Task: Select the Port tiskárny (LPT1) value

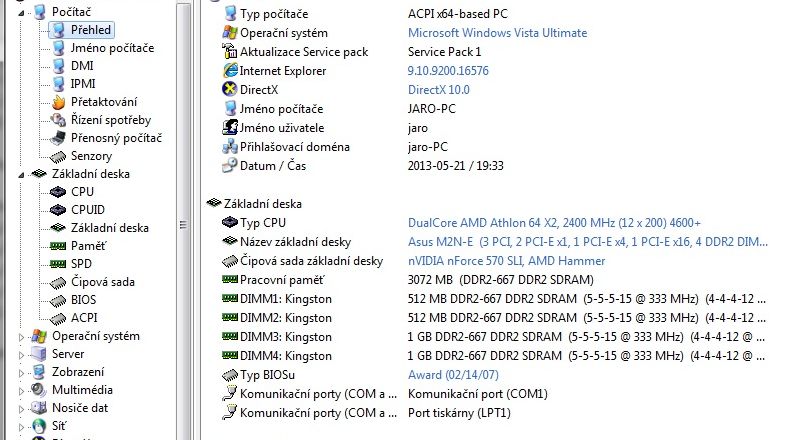Action: click(459, 413)
